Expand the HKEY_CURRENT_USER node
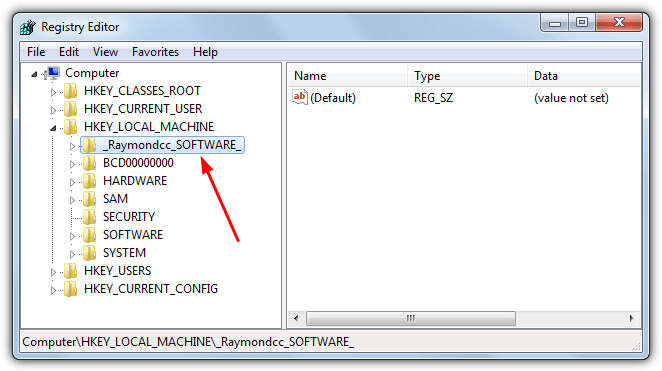The height and width of the screenshot is (371, 662). pyautogui.click(x=53, y=110)
